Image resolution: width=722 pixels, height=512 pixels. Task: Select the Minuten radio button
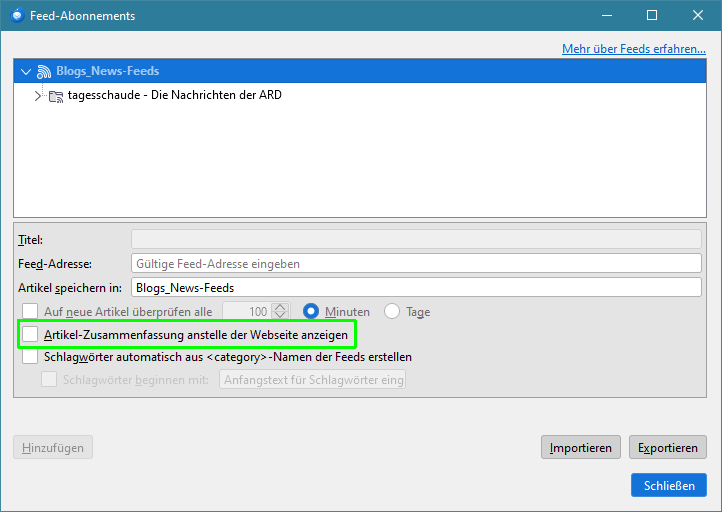[x=311, y=311]
